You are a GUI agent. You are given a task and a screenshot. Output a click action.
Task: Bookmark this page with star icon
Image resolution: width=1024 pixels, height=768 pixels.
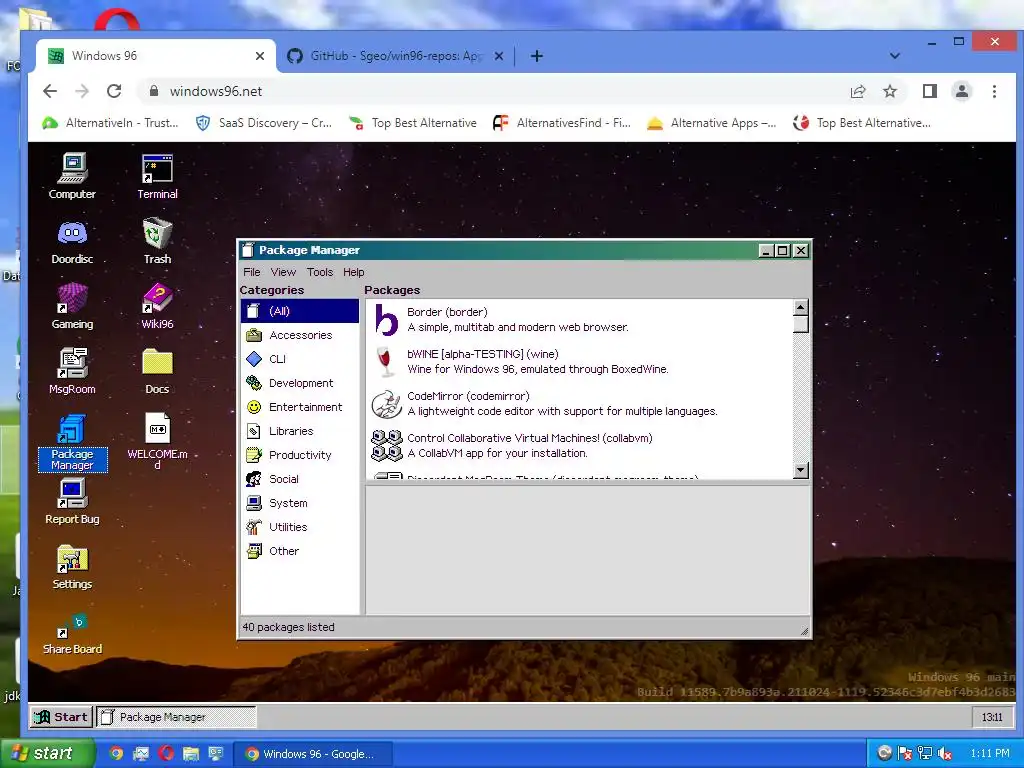click(889, 91)
